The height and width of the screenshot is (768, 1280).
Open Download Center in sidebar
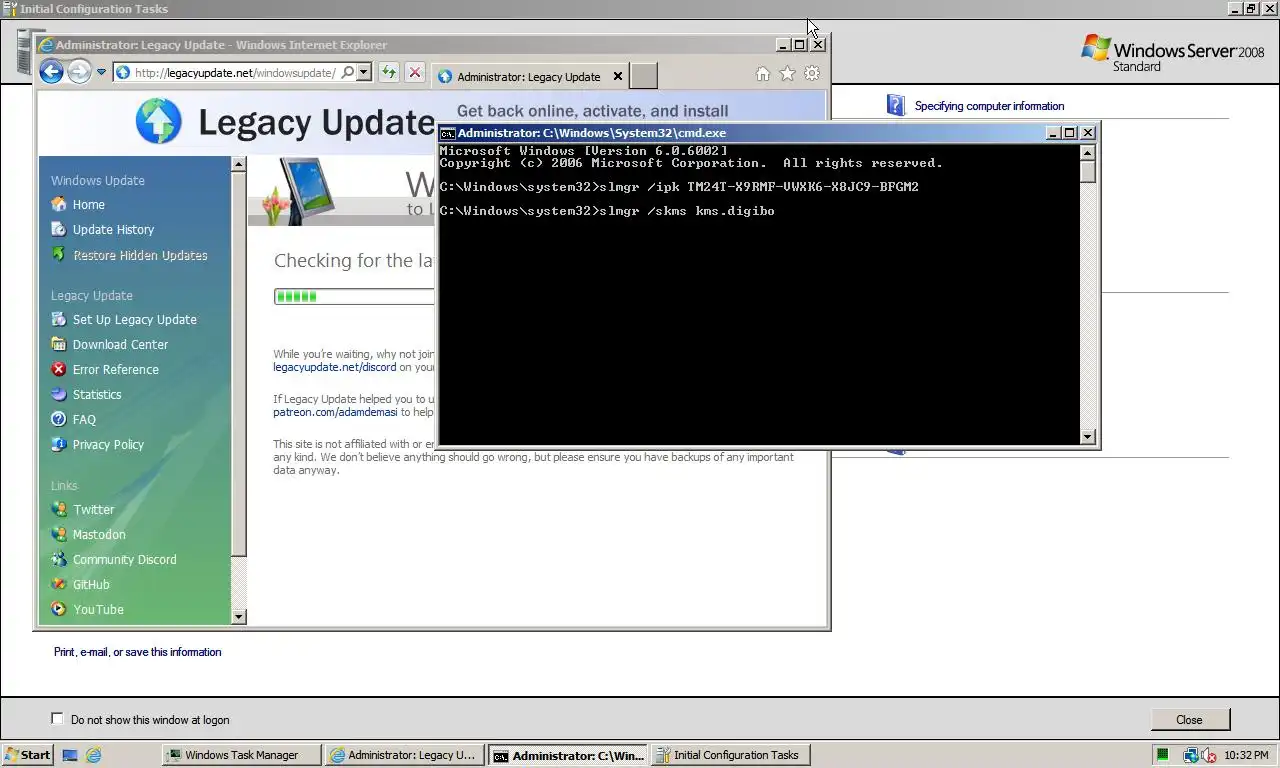(120, 344)
